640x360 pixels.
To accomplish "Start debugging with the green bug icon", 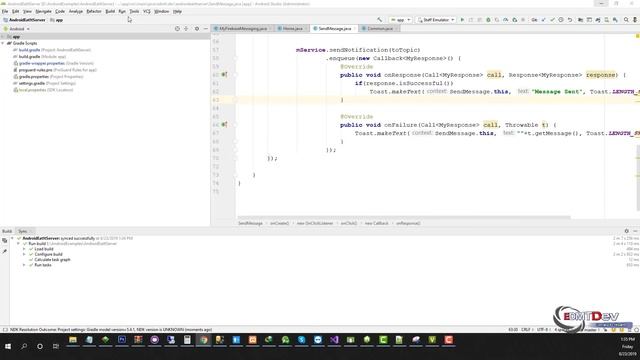I will 488,20.
